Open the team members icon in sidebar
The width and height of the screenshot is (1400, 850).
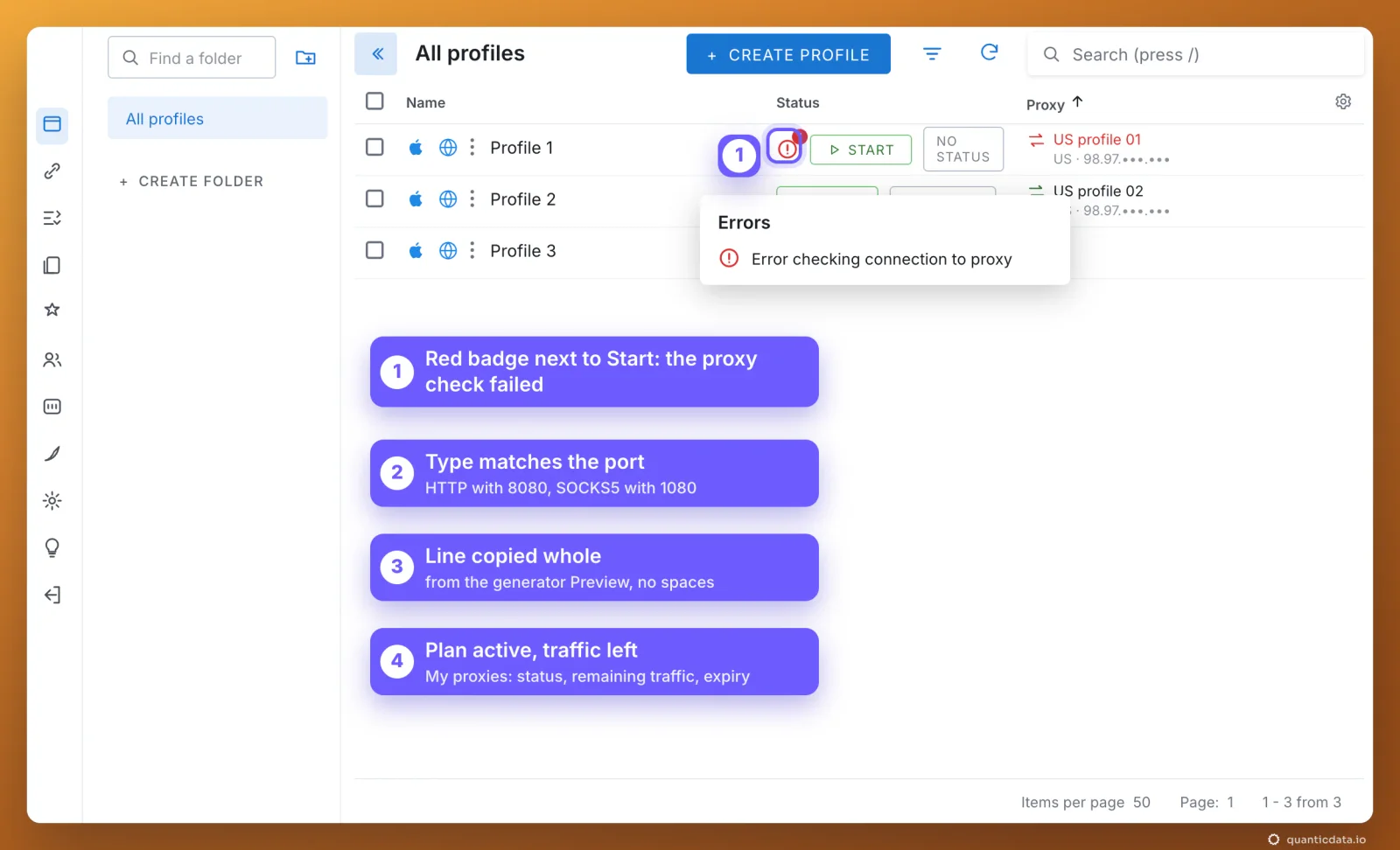pos(52,359)
